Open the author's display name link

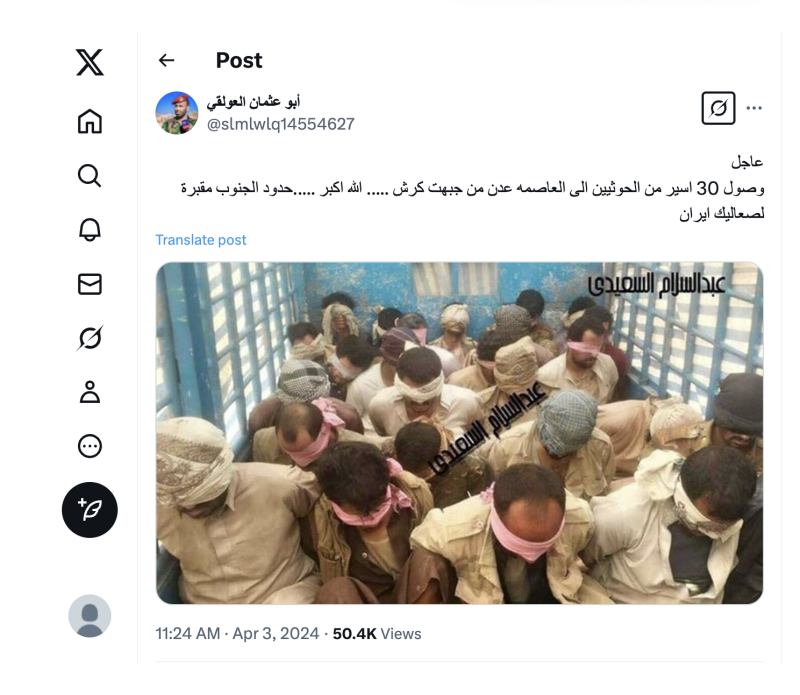(x=253, y=102)
